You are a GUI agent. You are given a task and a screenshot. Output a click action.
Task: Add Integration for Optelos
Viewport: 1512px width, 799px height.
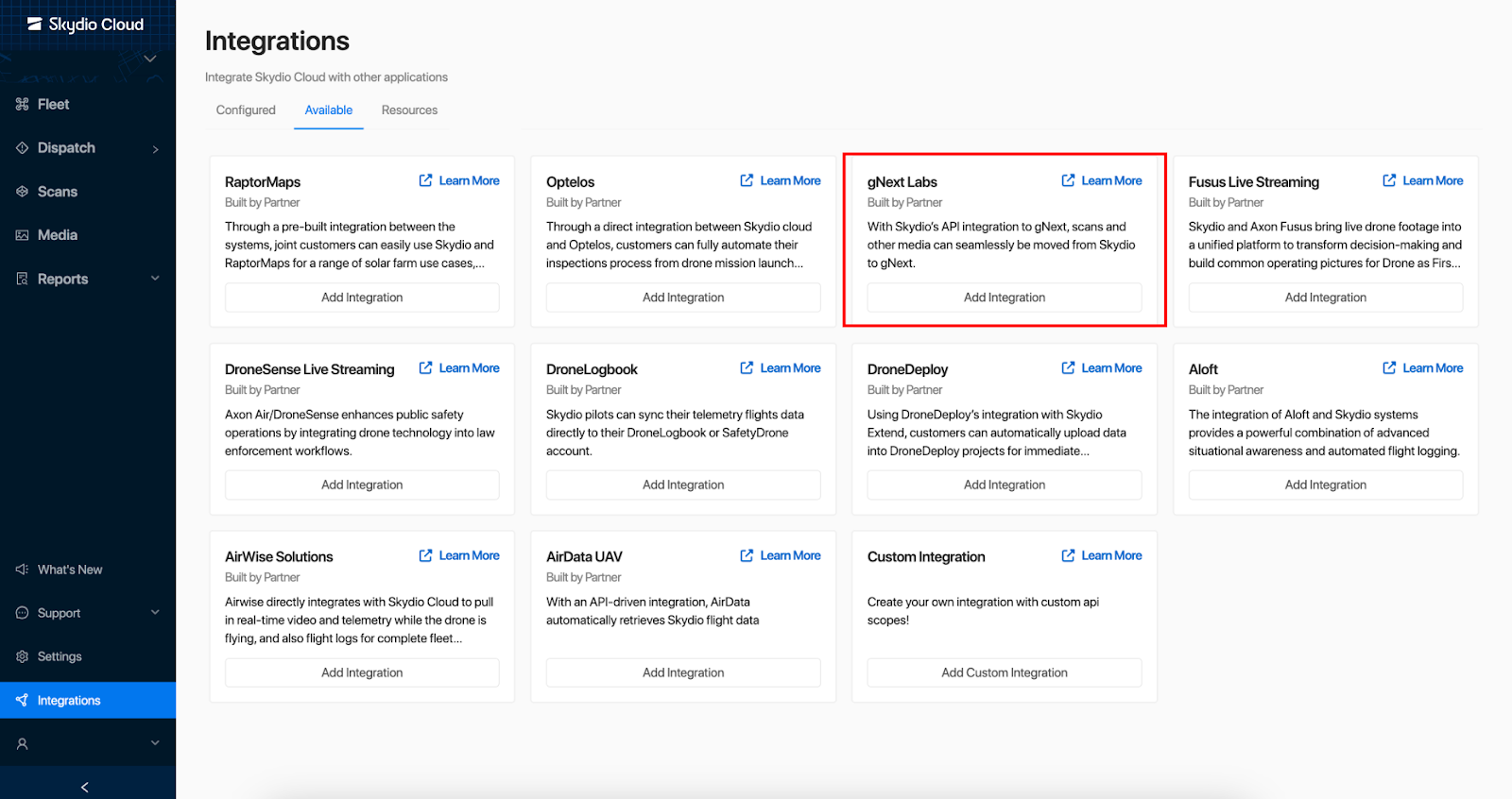coord(683,297)
